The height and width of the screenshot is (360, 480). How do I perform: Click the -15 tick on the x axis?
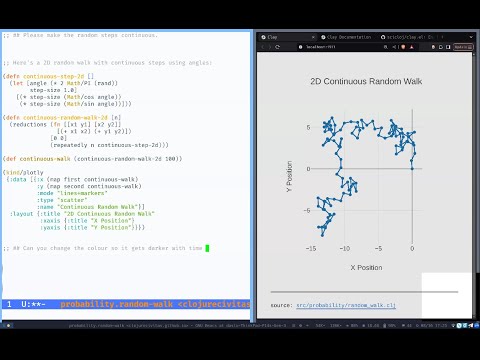tap(310, 248)
